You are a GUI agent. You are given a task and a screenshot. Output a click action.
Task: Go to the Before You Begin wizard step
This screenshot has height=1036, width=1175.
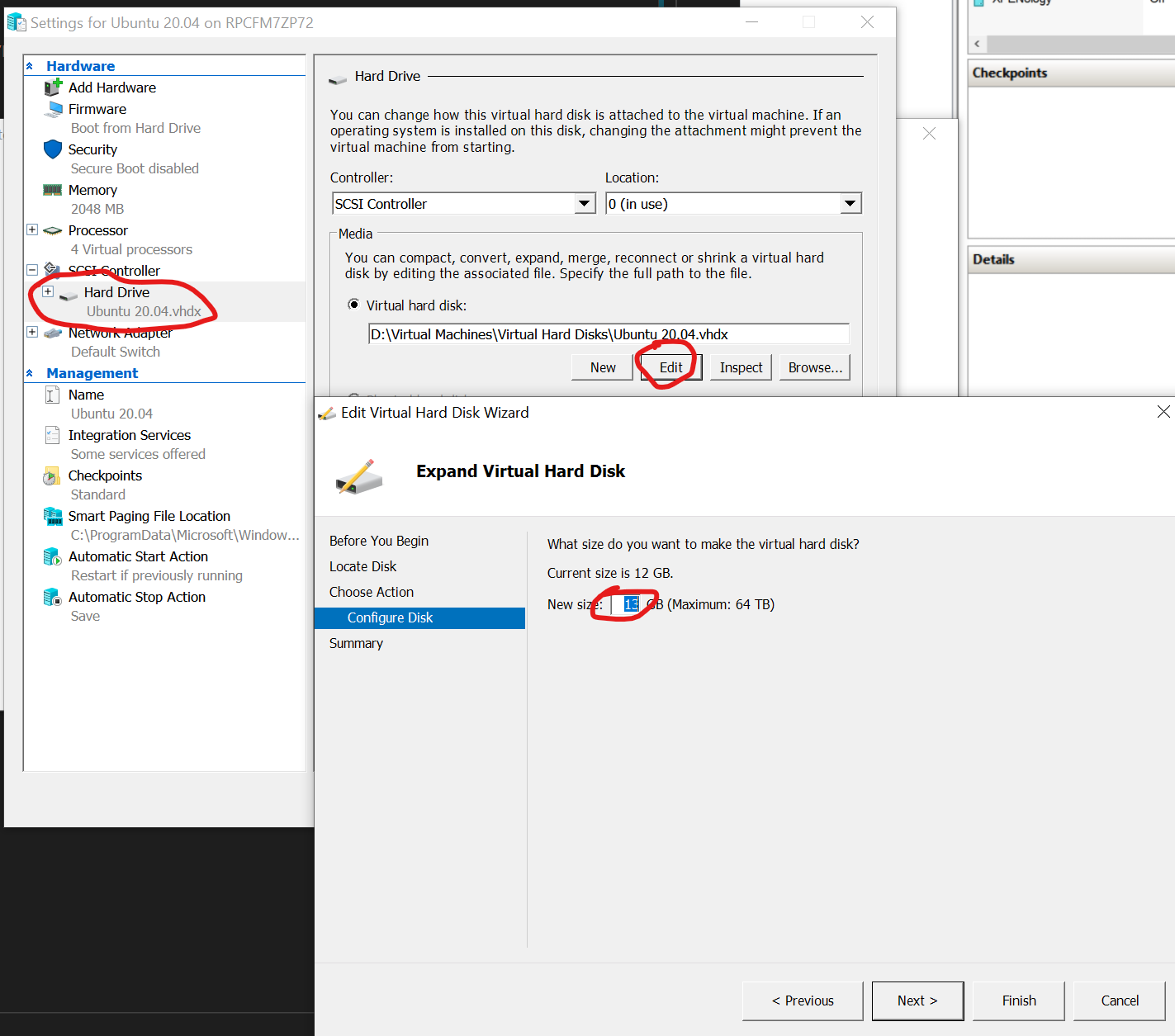click(x=379, y=541)
